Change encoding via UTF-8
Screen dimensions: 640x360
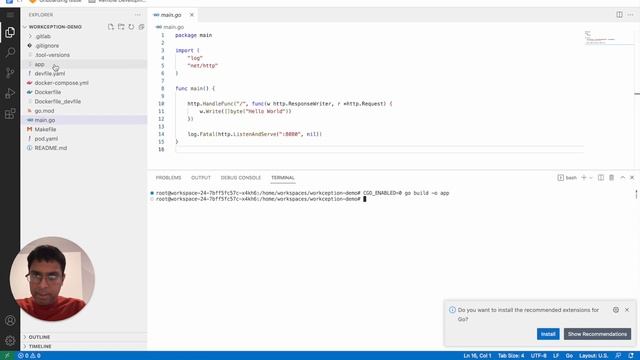[538, 356]
